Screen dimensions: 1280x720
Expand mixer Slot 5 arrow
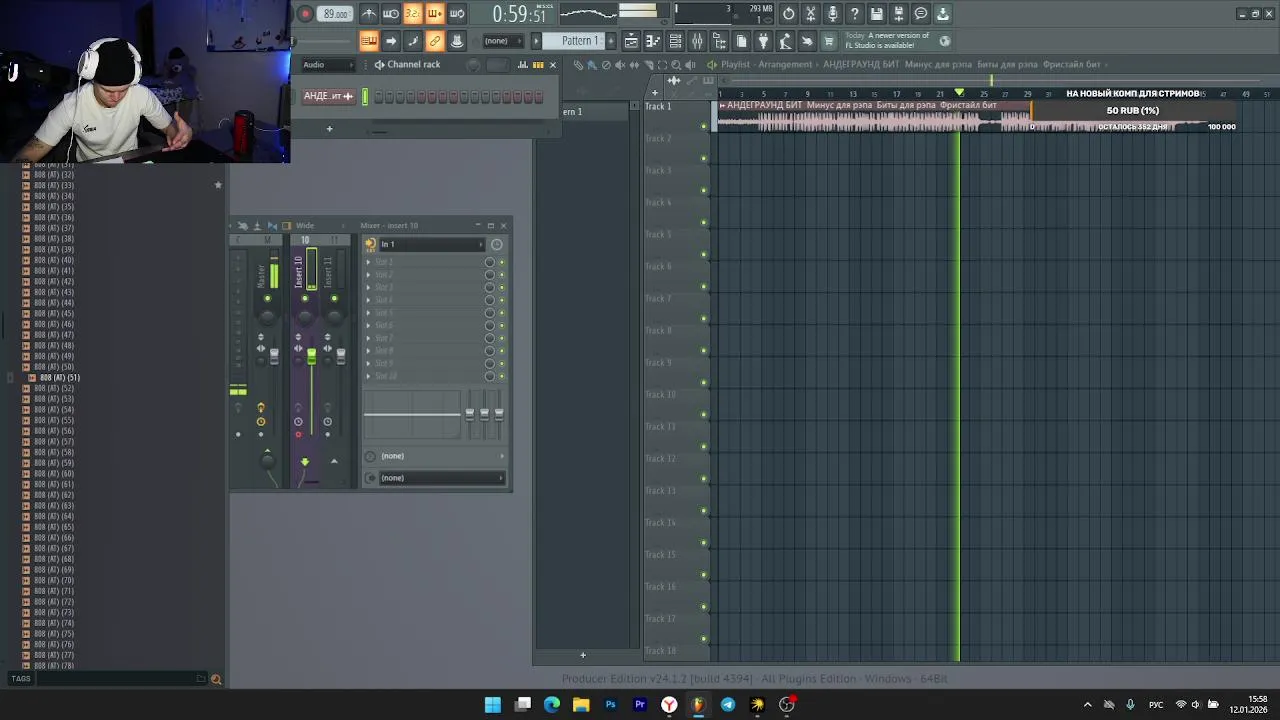click(368, 313)
